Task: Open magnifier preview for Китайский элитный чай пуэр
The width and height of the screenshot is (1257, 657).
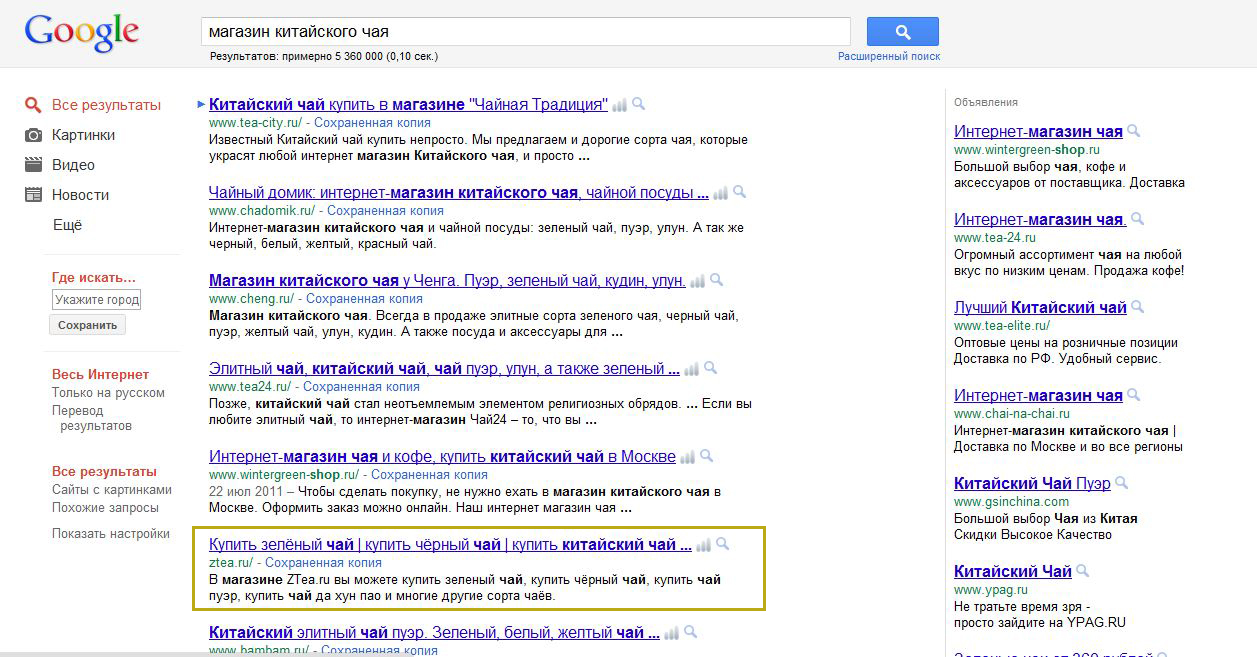Action: coord(690,632)
